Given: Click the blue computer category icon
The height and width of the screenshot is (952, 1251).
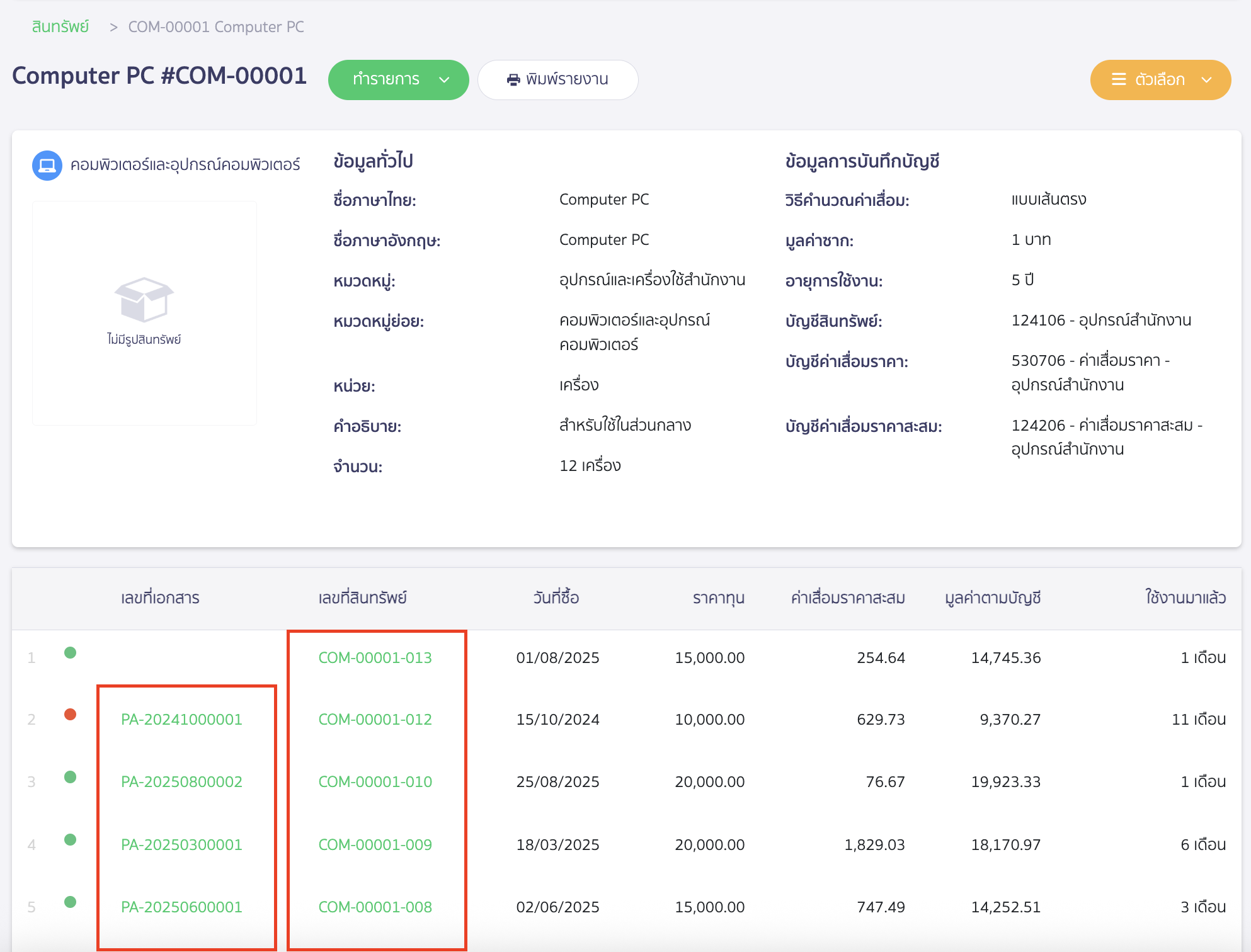Looking at the screenshot, I should click(47, 164).
